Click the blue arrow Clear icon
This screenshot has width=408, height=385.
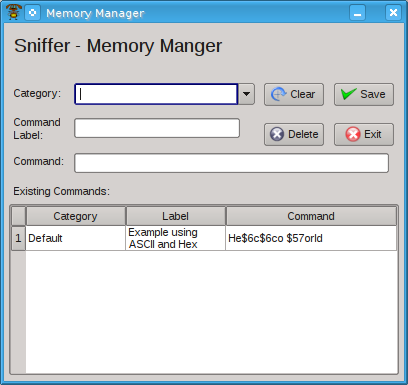point(278,94)
